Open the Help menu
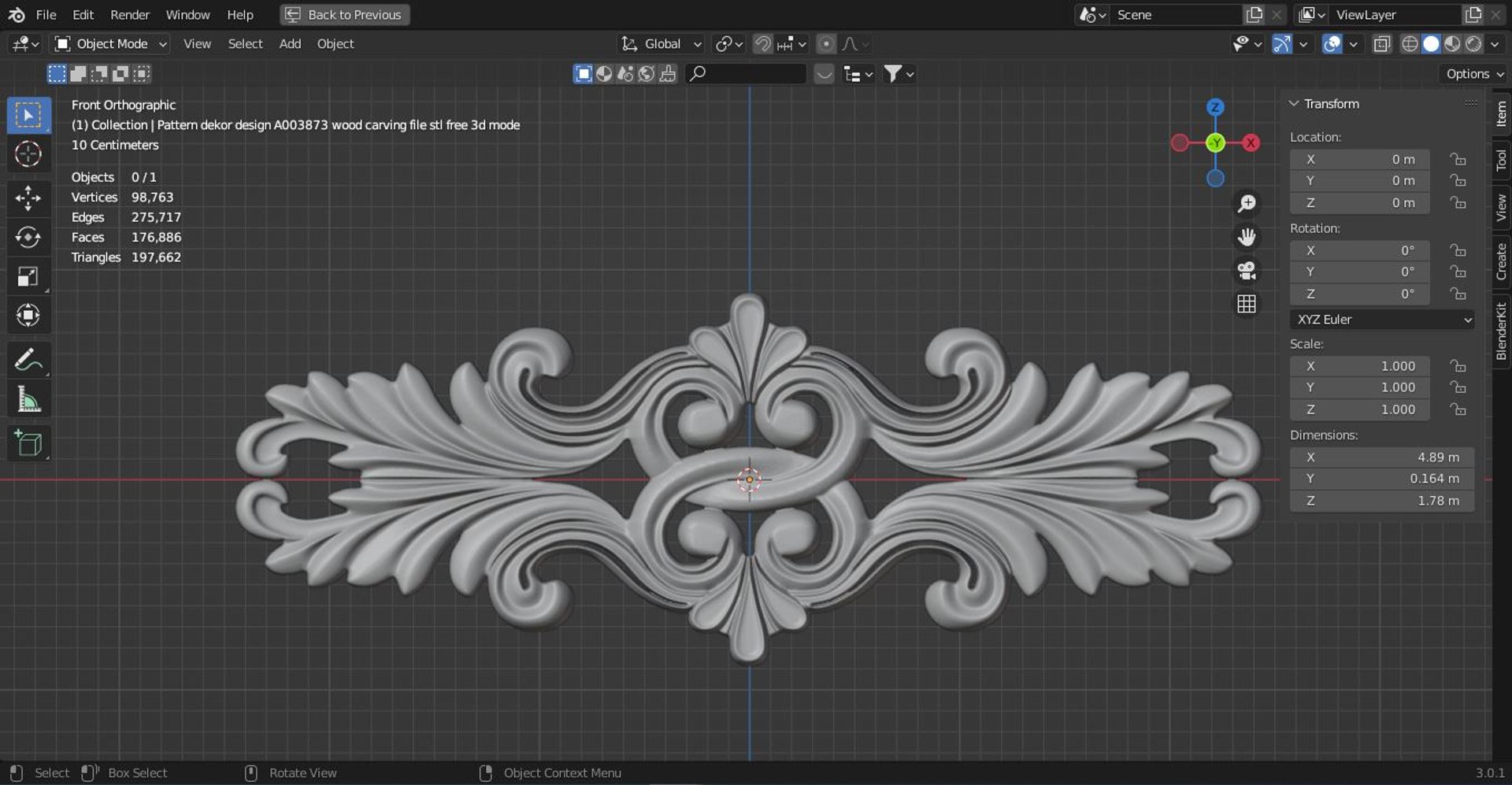Viewport: 1512px width, 785px height. pos(240,15)
